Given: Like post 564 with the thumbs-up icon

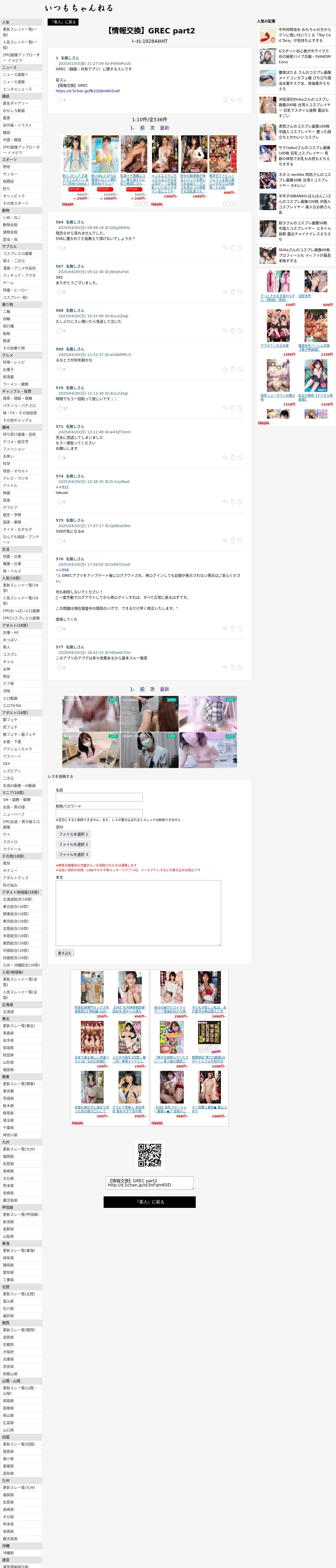Looking at the screenshot, I should [59, 248].
